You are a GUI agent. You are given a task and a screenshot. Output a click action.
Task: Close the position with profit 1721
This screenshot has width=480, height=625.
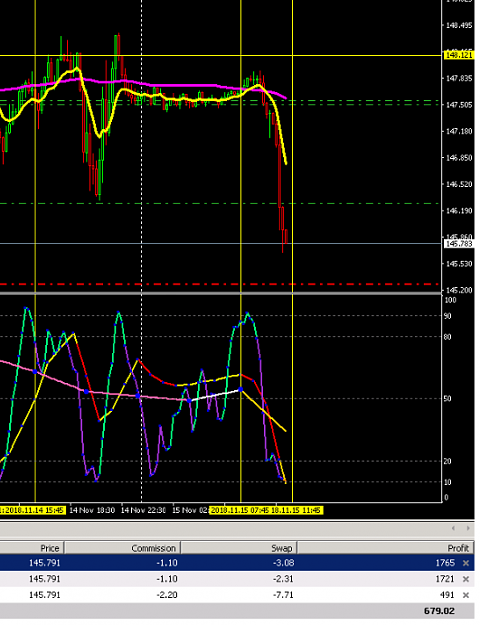point(465,579)
